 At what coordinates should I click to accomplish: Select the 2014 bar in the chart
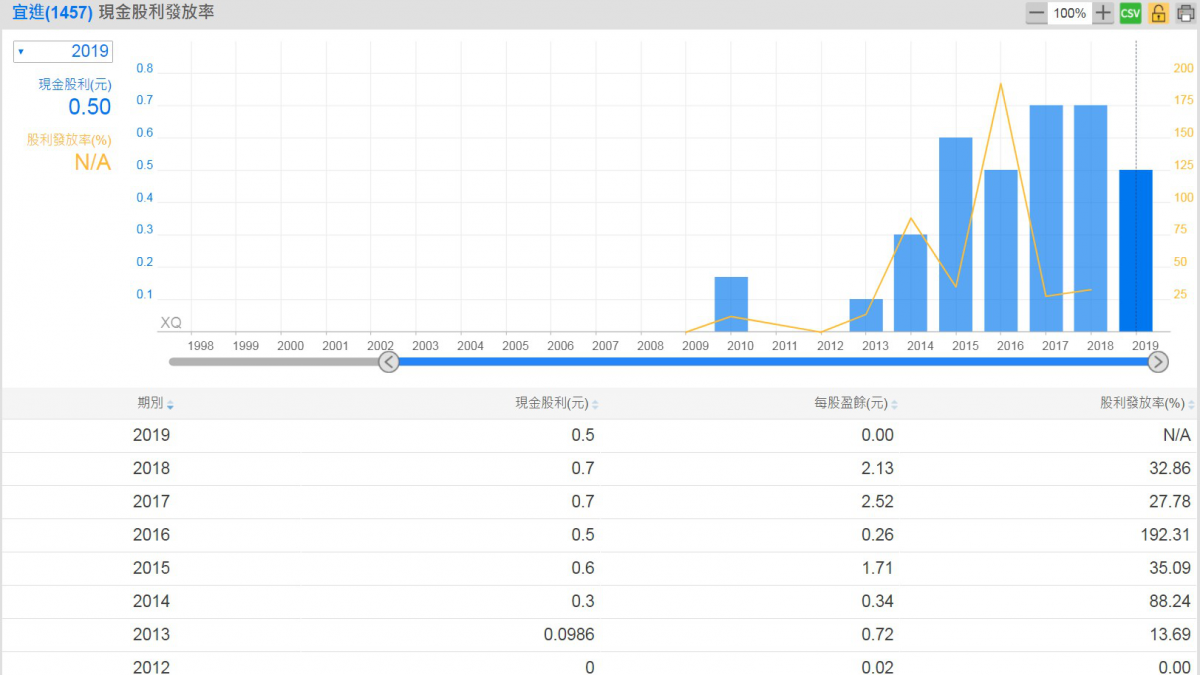coord(911,283)
